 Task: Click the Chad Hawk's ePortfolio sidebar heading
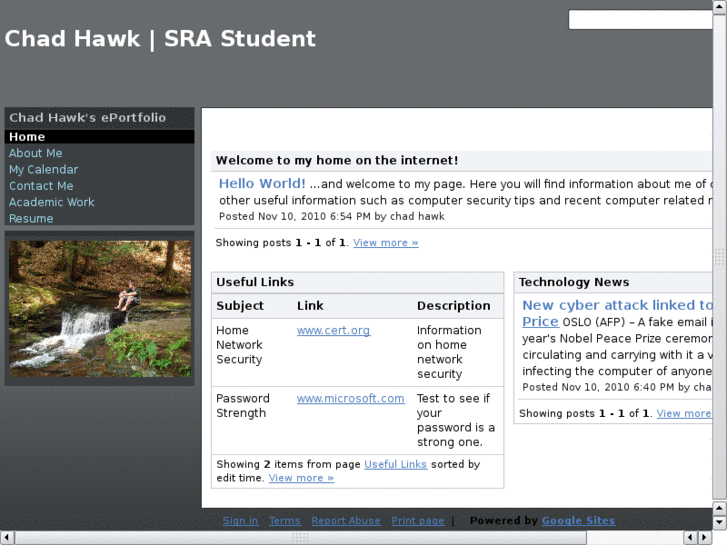pos(88,117)
